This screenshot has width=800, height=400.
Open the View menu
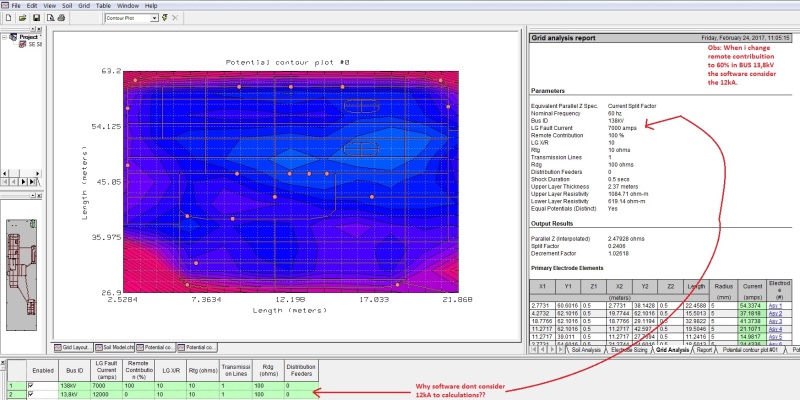click(49, 6)
